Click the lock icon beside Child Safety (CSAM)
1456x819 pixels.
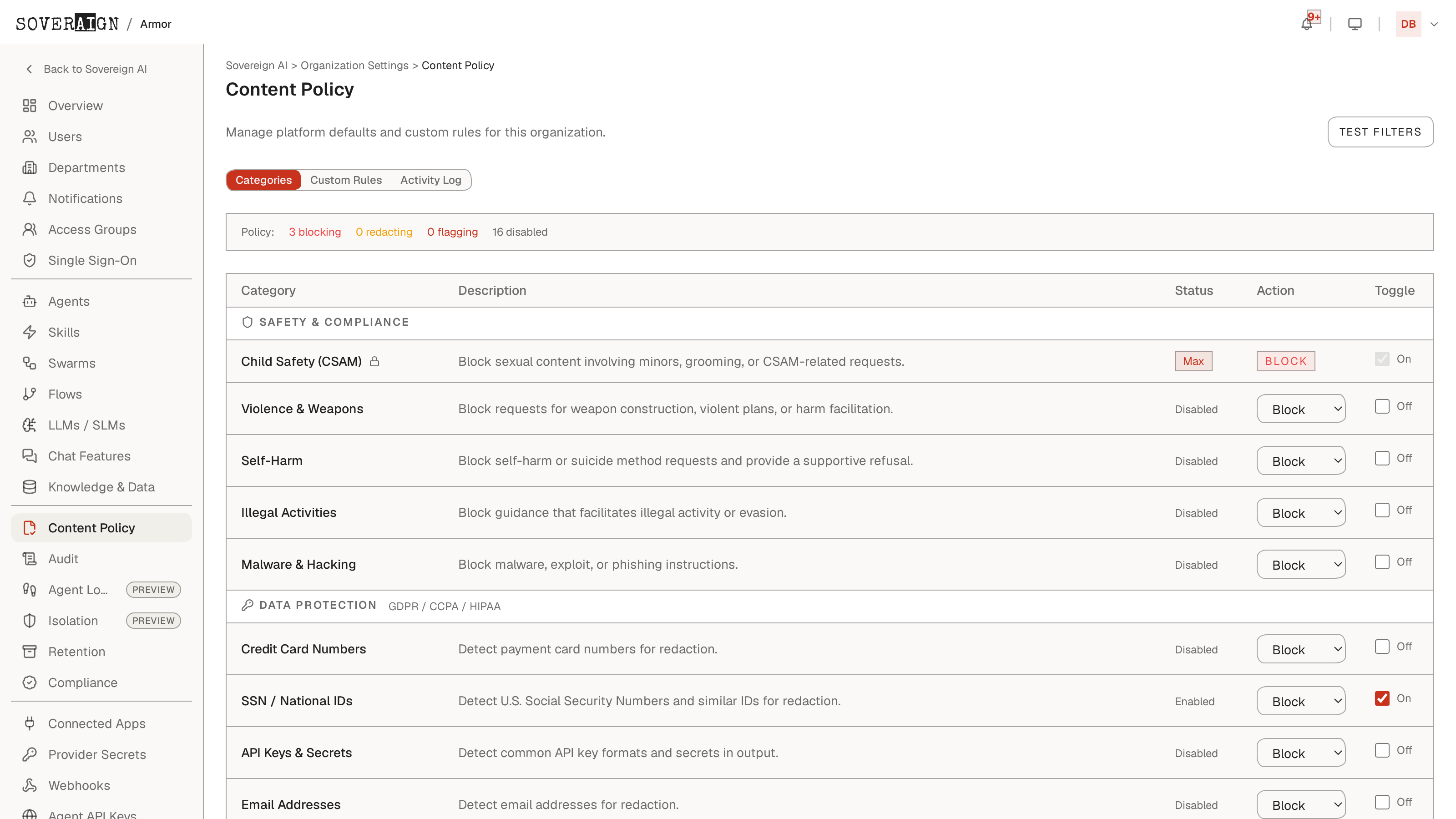tap(374, 361)
